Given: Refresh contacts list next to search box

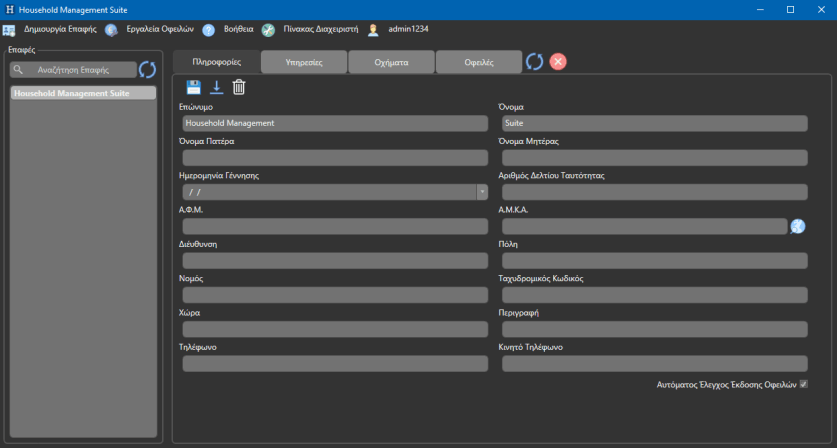Looking at the screenshot, I should click(x=147, y=69).
